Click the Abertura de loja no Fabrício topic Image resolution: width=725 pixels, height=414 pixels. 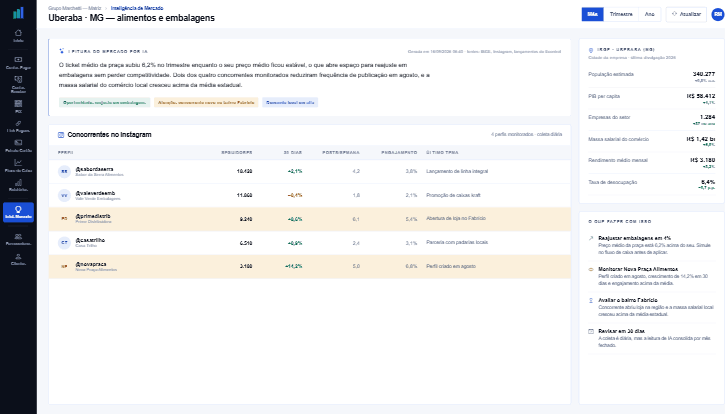(x=456, y=218)
